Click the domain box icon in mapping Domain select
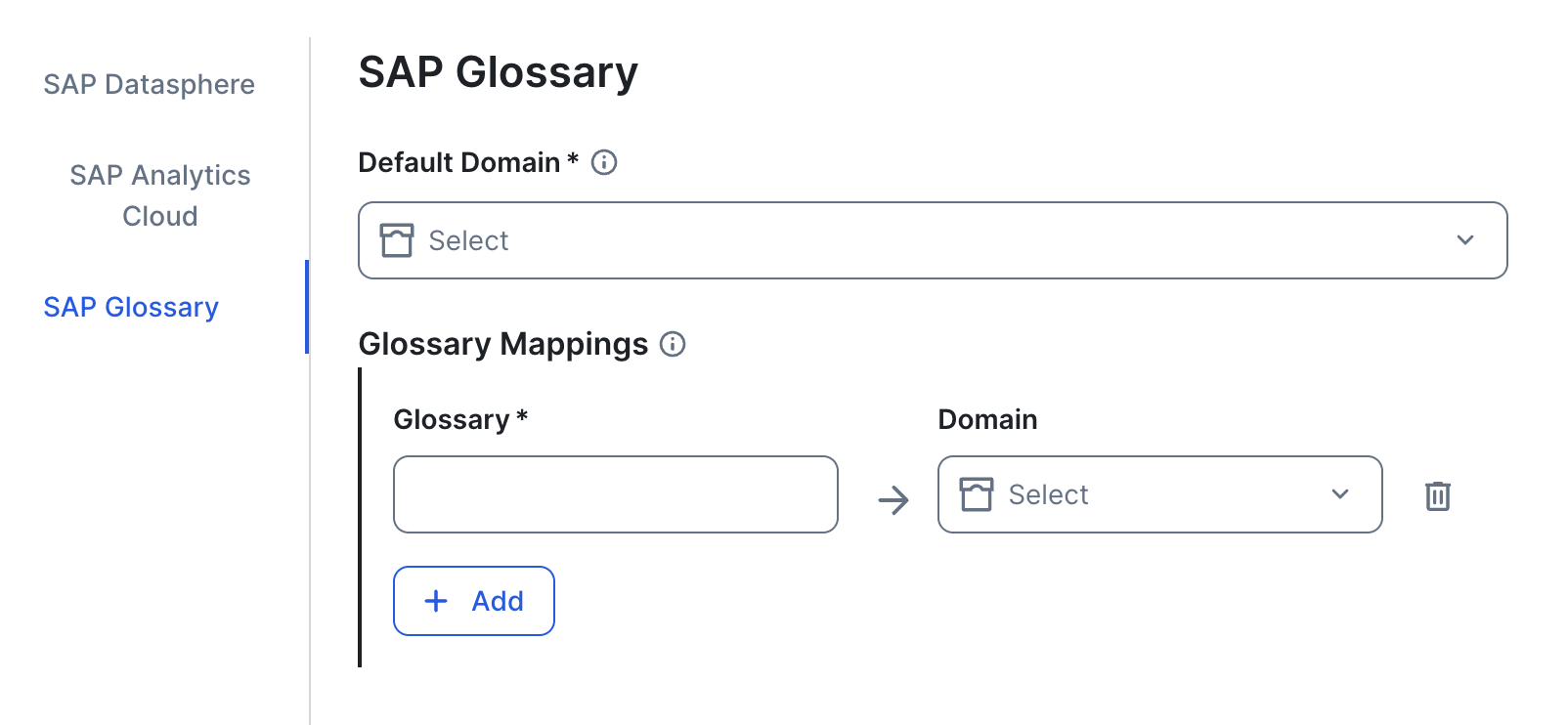The width and height of the screenshot is (1568, 725). click(x=977, y=494)
